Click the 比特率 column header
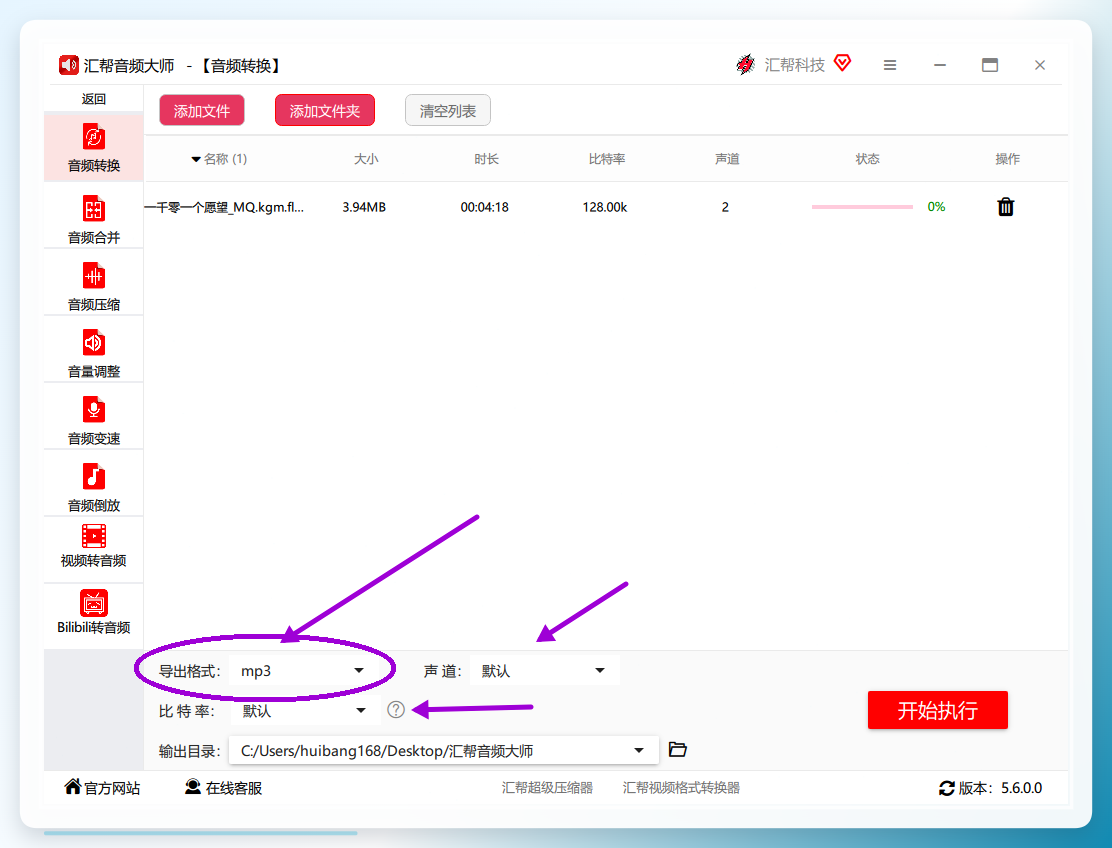 [606, 159]
